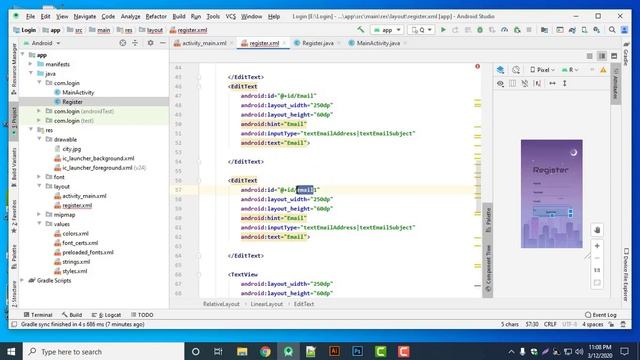
Task: Open Google Chrome from taskbar
Action: pyautogui.click(x=265, y=351)
